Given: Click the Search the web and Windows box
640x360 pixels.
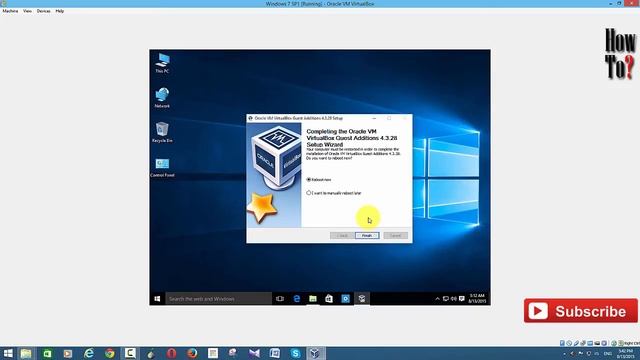Looking at the screenshot, I should (218, 299).
